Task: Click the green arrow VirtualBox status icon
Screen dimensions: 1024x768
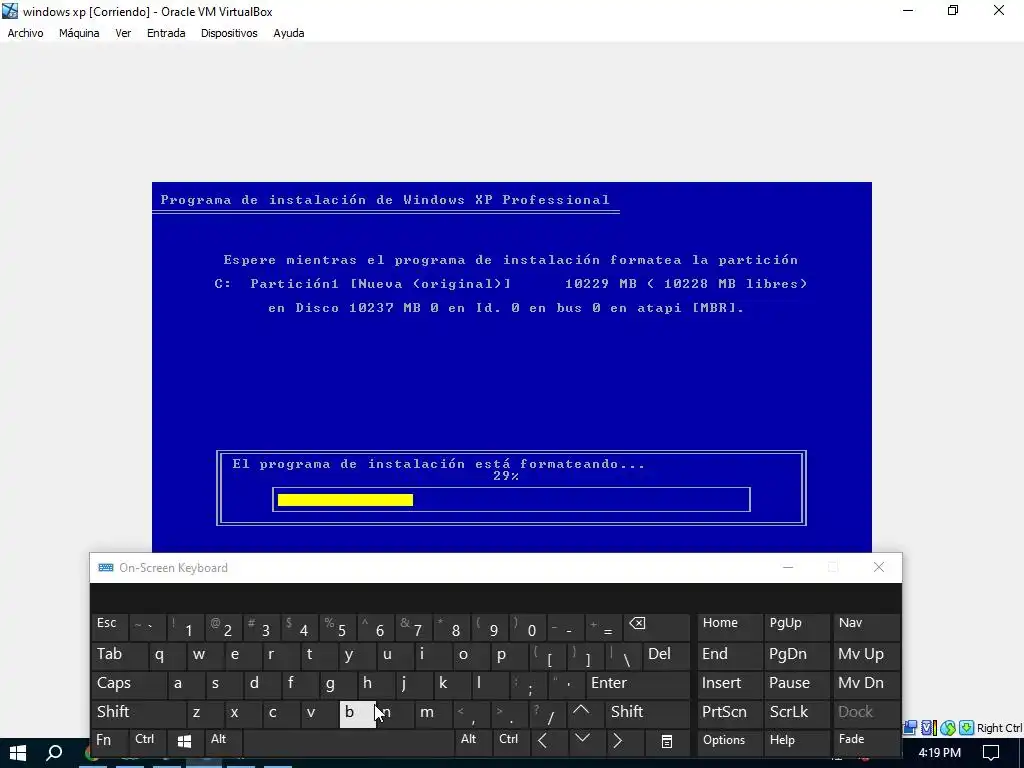Action: click(967, 728)
